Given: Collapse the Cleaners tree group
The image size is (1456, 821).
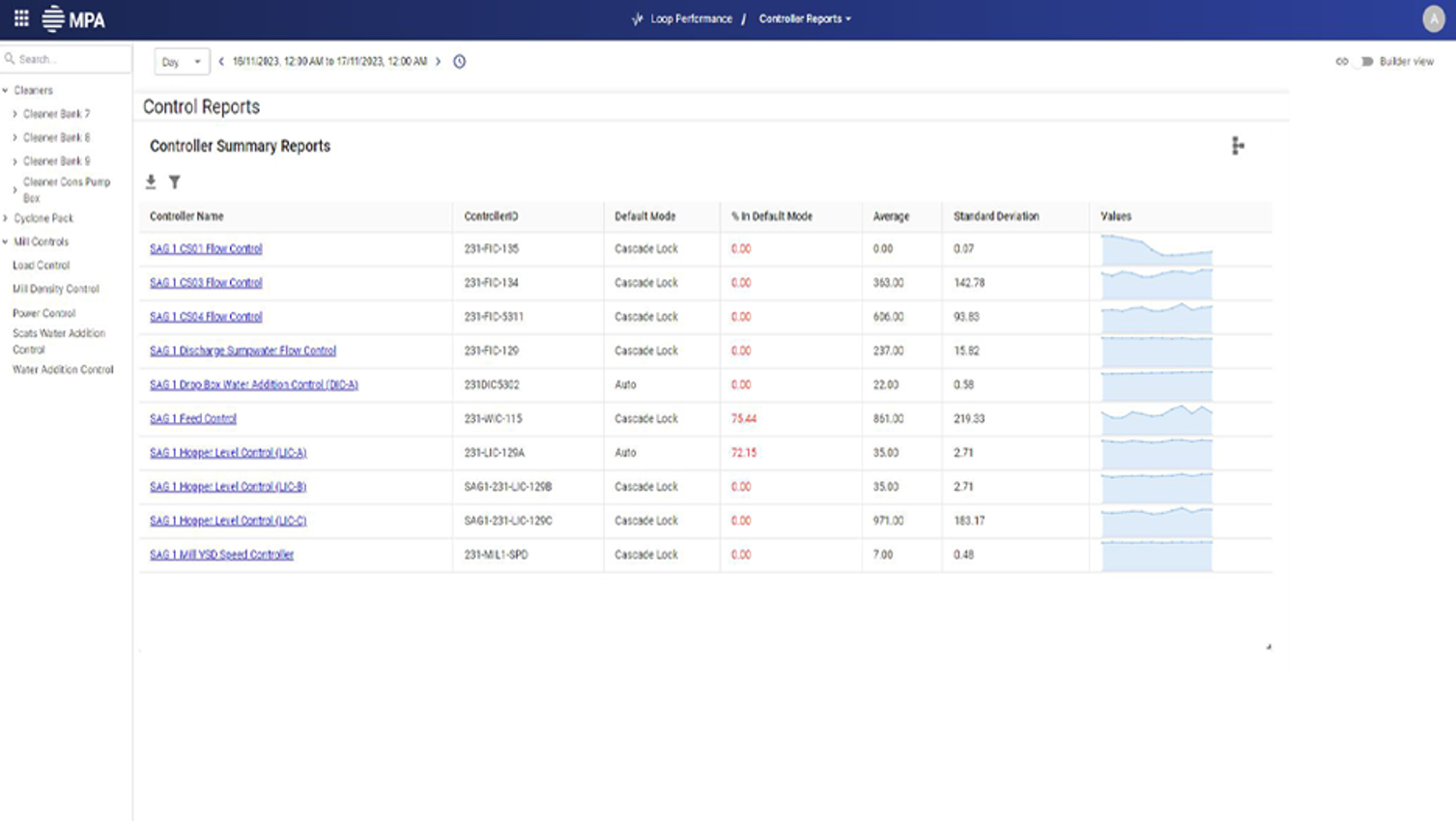Looking at the screenshot, I should click(x=6, y=90).
